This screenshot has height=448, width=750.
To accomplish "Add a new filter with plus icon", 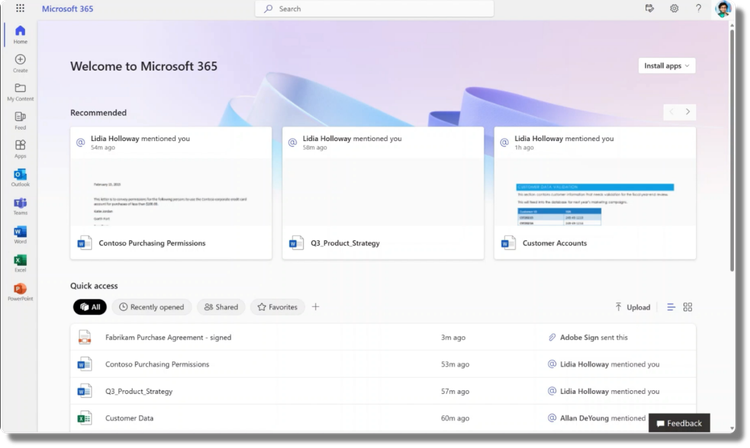I will point(315,307).
